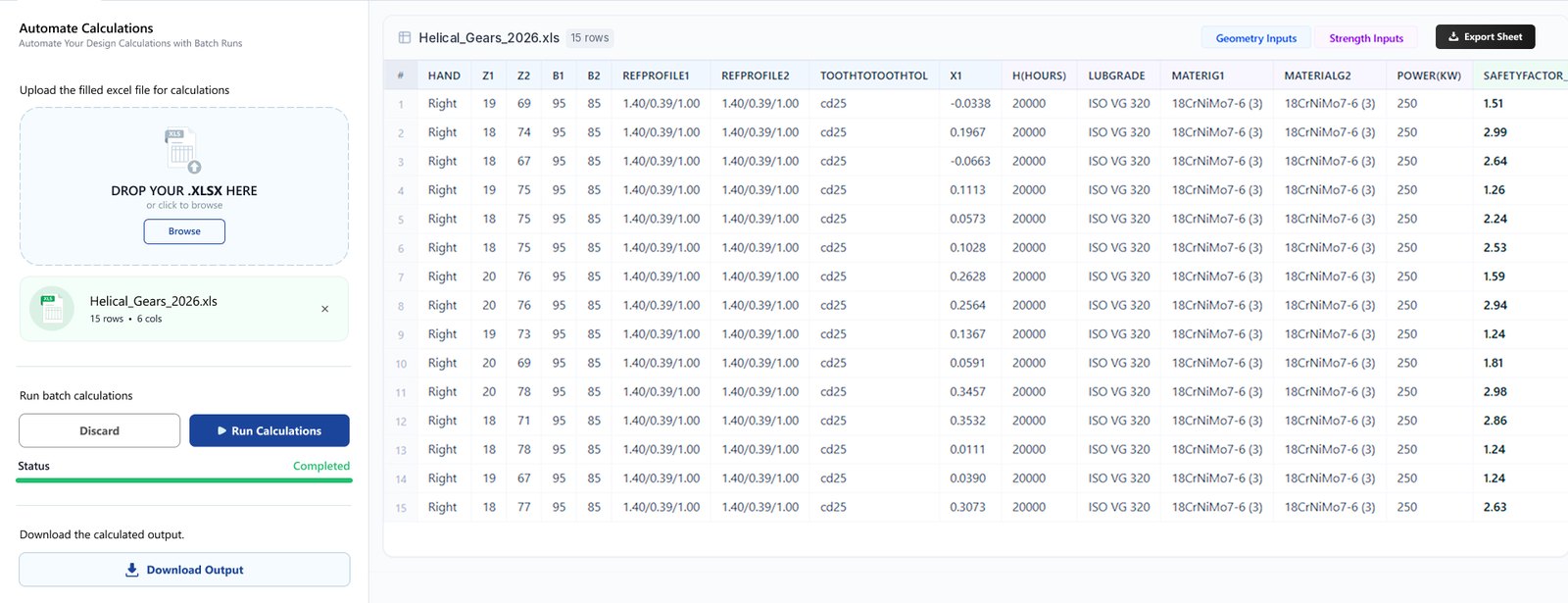Screen dimensions: 1568x603
Task: Select X1 value -0.0663
Action: [970, 161]
